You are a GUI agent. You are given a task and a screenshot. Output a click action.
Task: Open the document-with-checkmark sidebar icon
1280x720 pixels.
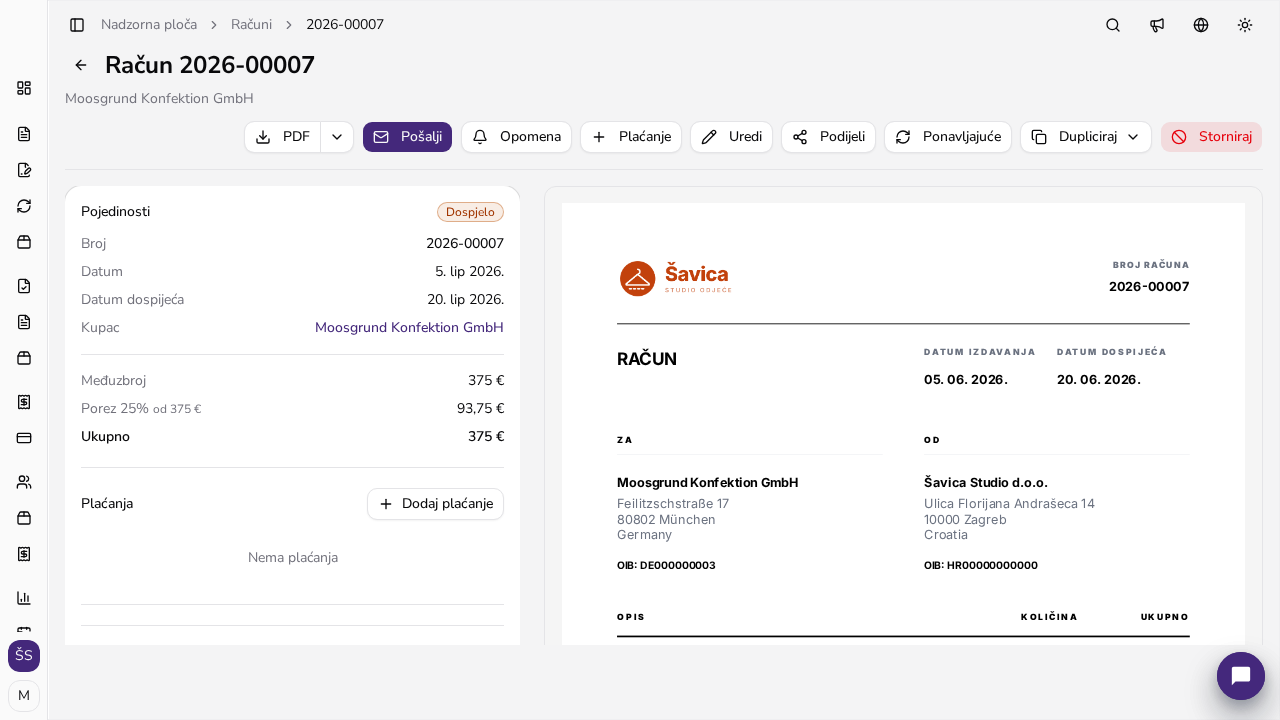pos(24,286)
